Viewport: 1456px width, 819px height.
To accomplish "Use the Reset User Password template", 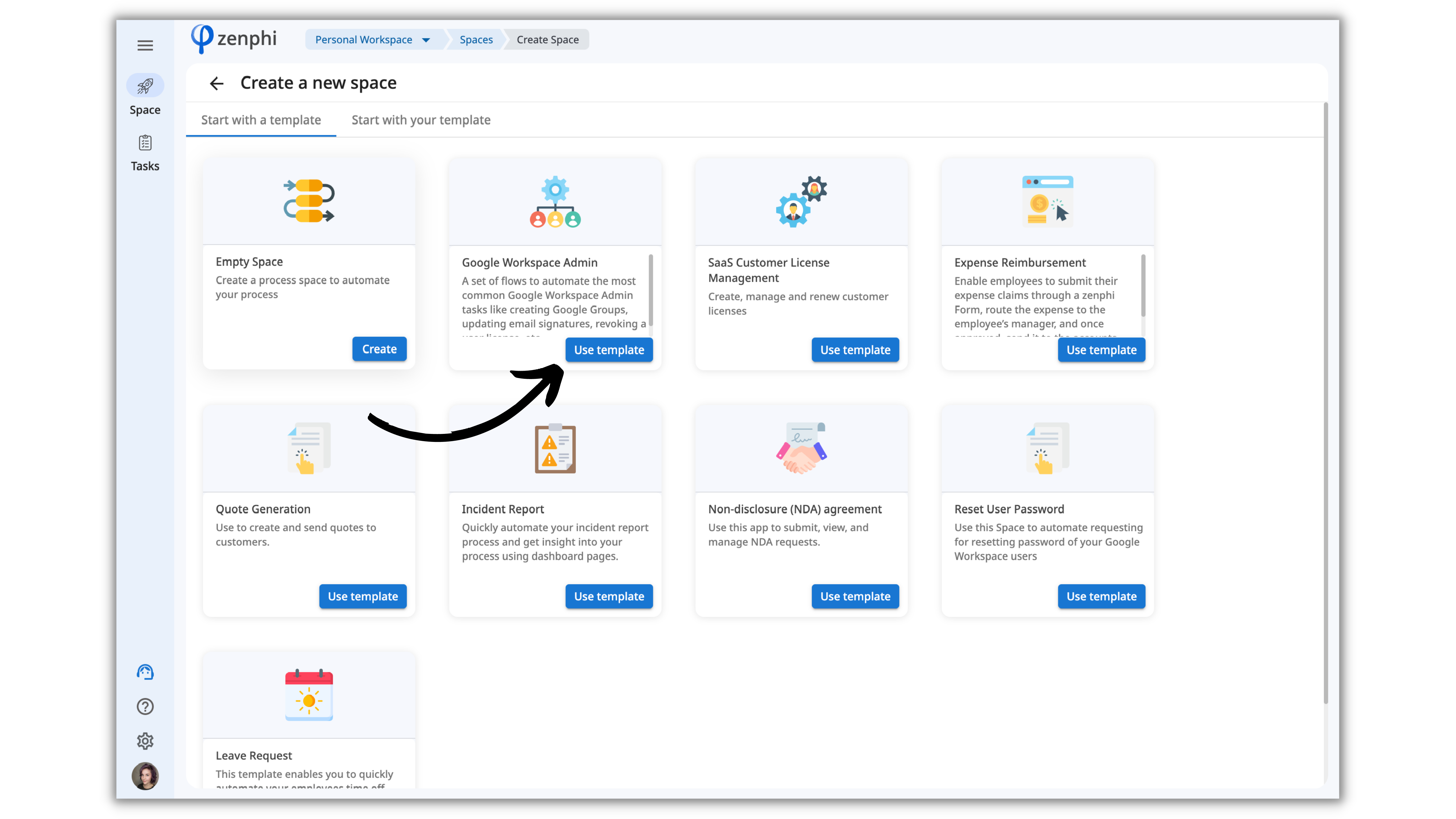I will 1101,596.
